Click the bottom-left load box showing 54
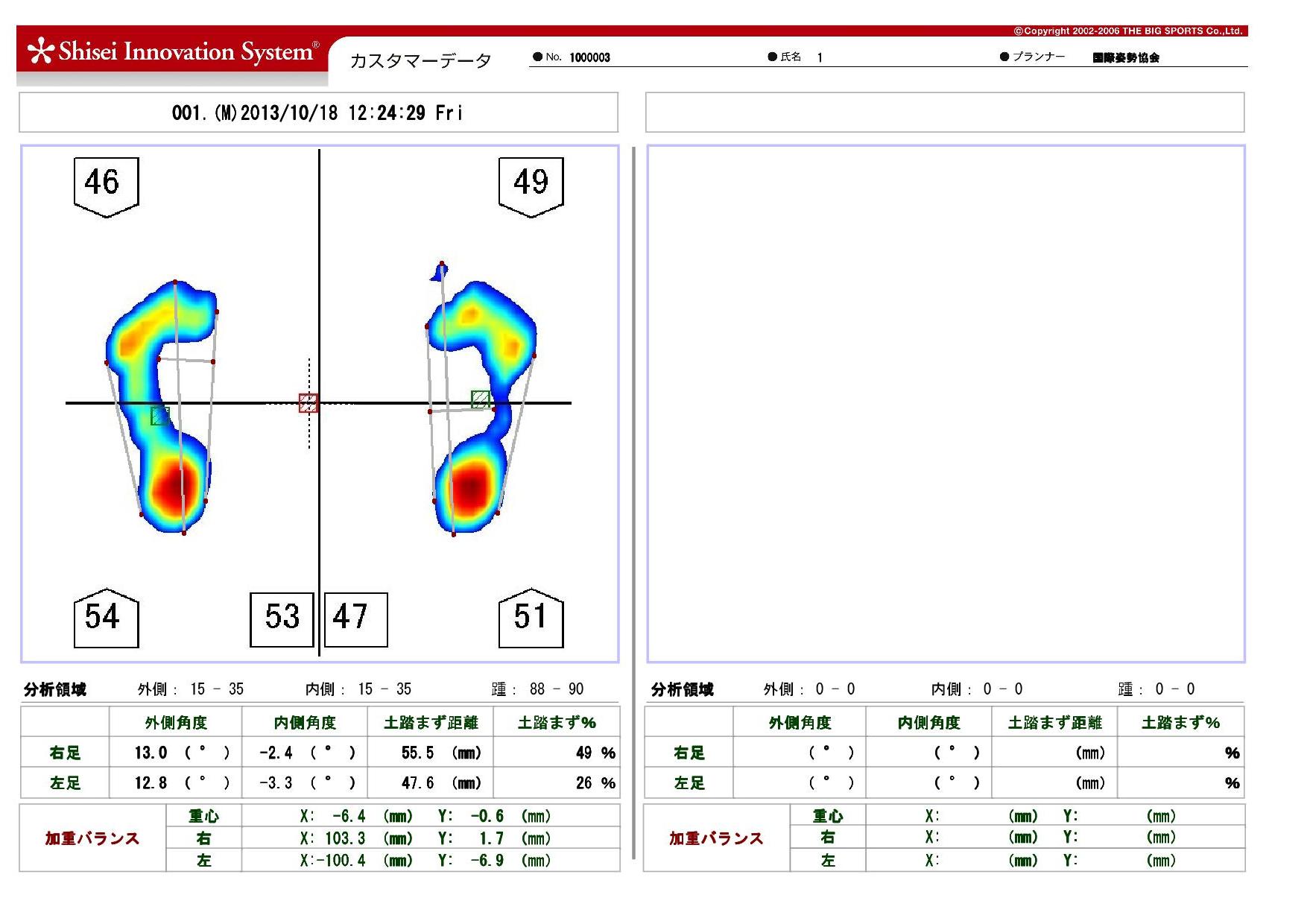Viewport: 1307px width, 924px height. [106, 618]
